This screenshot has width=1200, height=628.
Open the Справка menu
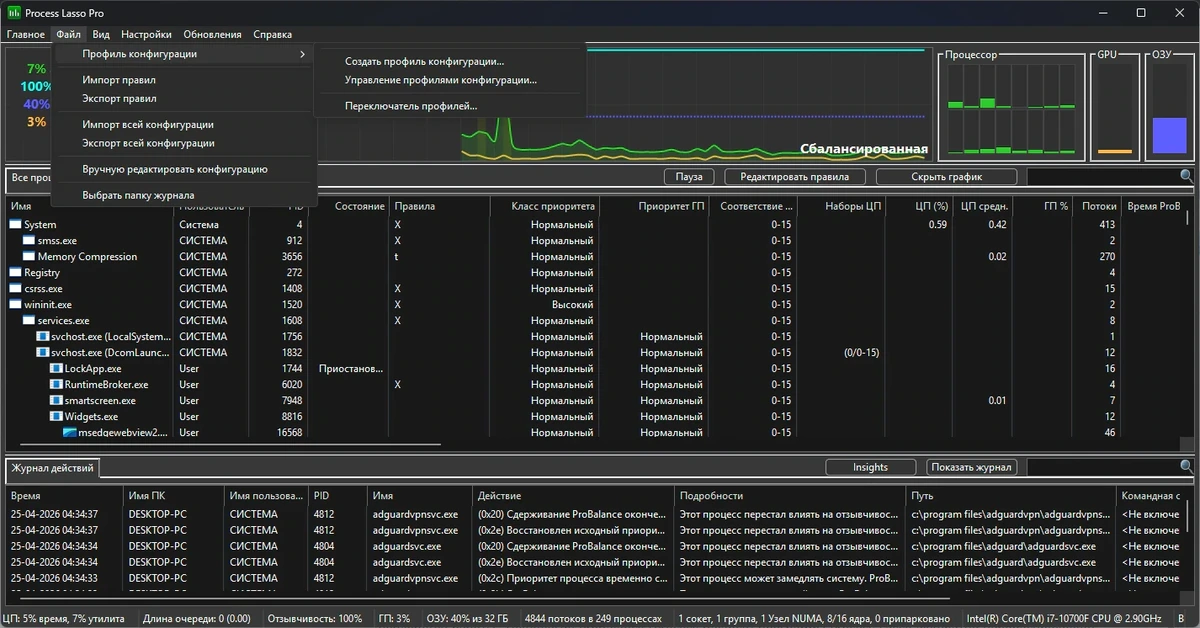[x=273, y=35]
